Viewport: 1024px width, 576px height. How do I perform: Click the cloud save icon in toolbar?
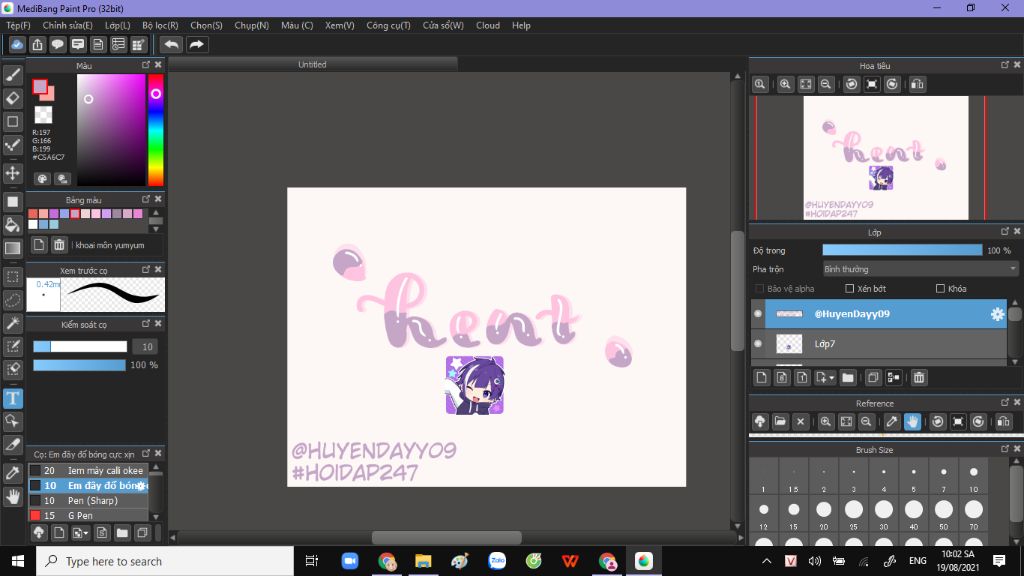(17, 44)
